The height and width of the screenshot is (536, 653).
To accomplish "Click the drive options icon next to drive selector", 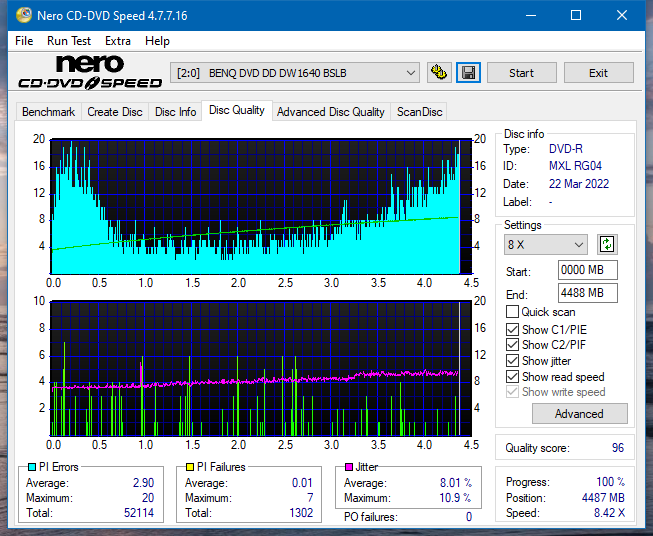I will (x=439, y=73).
